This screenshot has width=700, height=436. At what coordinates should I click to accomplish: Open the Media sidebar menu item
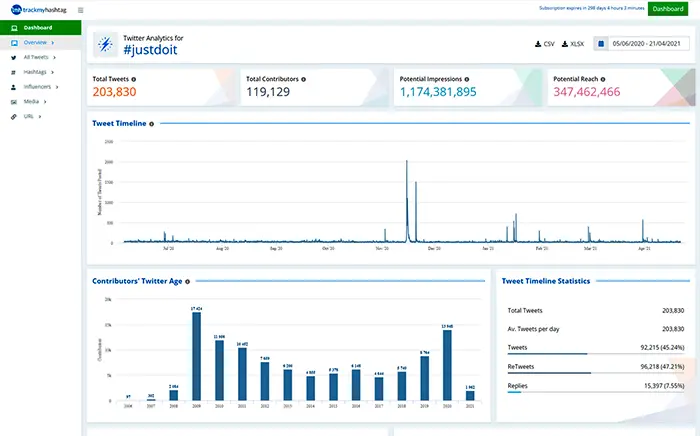click(x=31, y=101)
